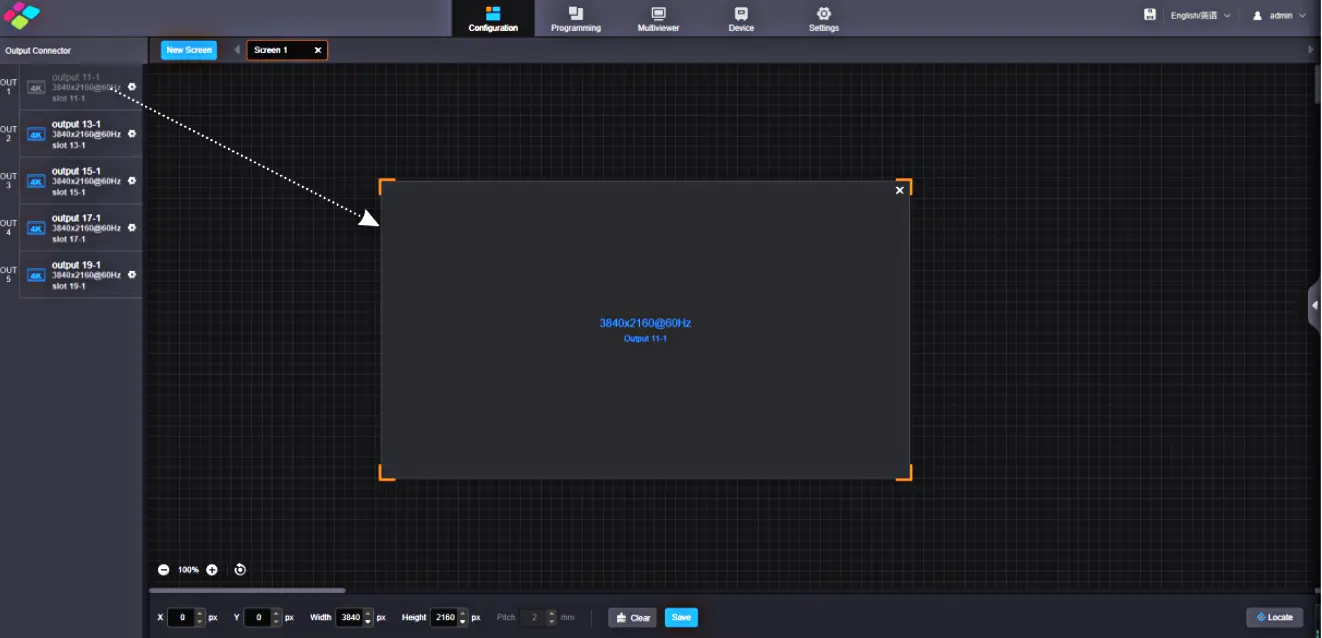Open settings gear for output 19-1
This screenshot has width=1322, height=638.
[130, 274]
